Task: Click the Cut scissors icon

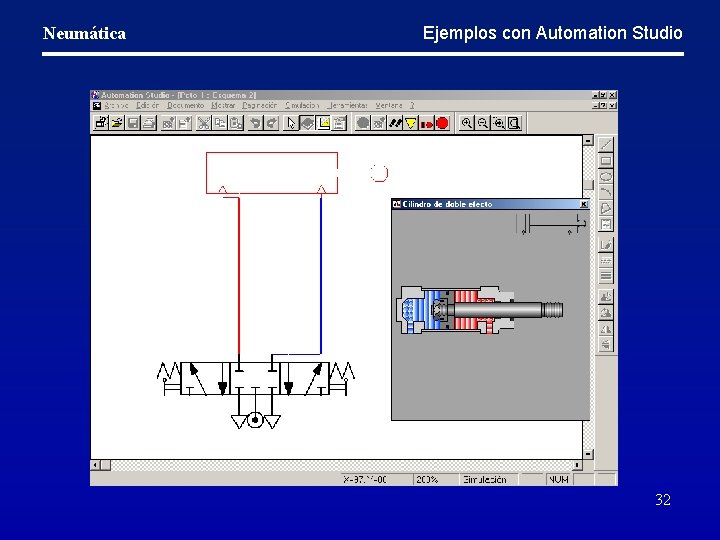Action: point(203,123)
